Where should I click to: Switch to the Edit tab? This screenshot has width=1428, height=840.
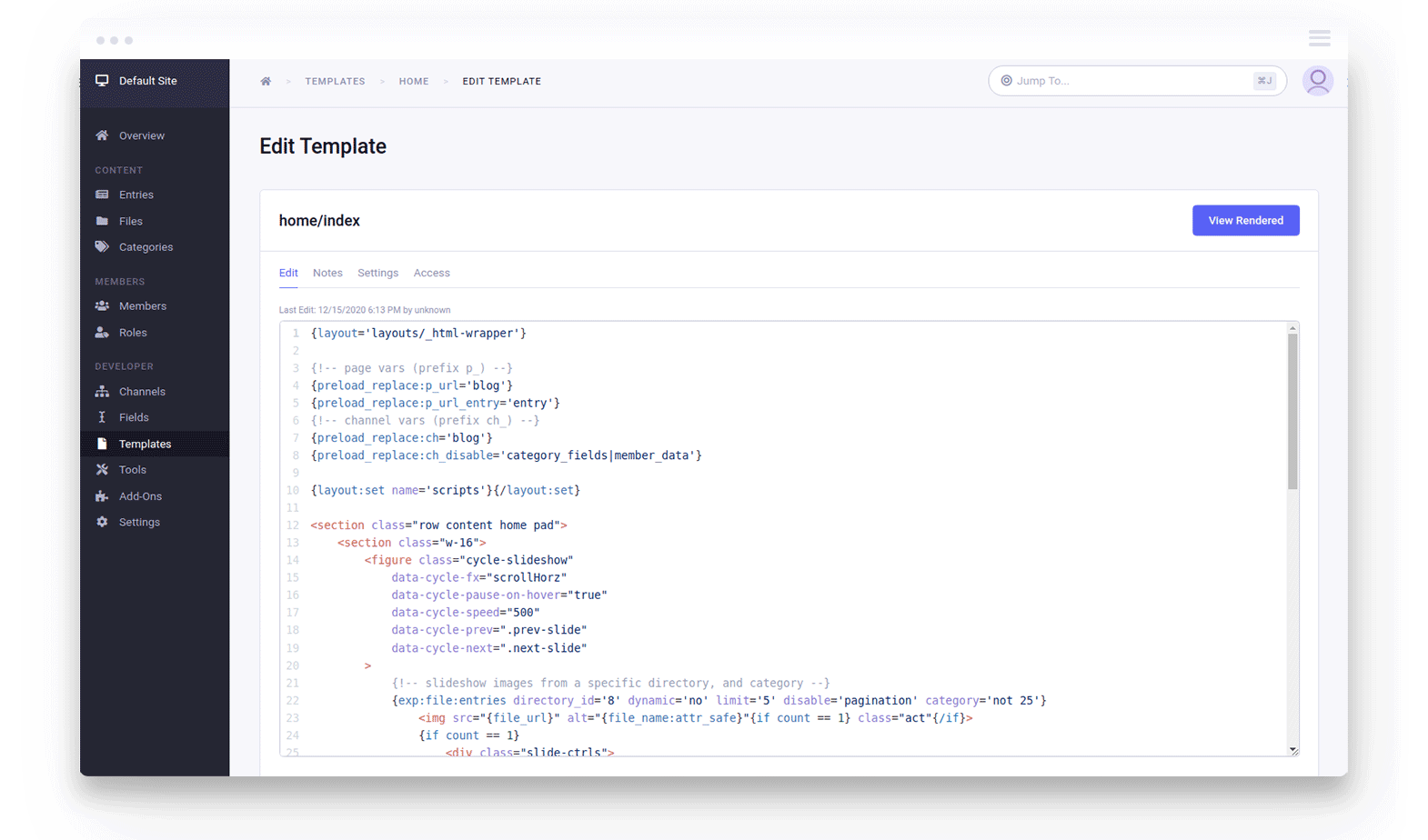[288, 273]
